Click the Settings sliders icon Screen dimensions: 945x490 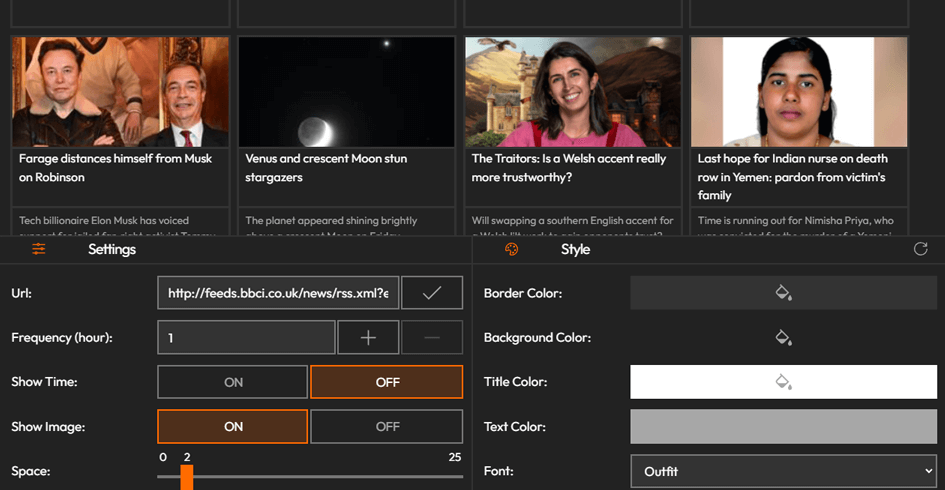click(39, 249)
